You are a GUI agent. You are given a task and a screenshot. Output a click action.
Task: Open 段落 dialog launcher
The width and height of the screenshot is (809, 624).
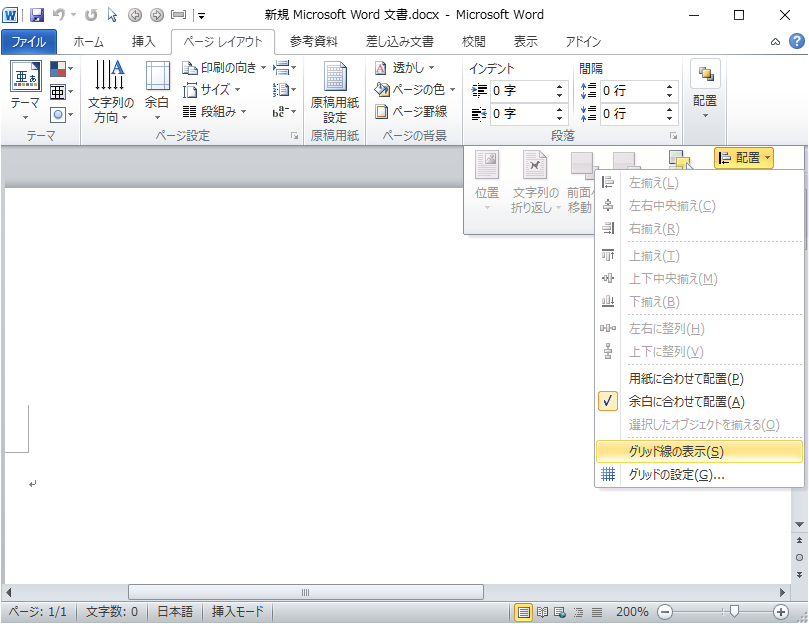pyautogui.click(x=673, y=136)
